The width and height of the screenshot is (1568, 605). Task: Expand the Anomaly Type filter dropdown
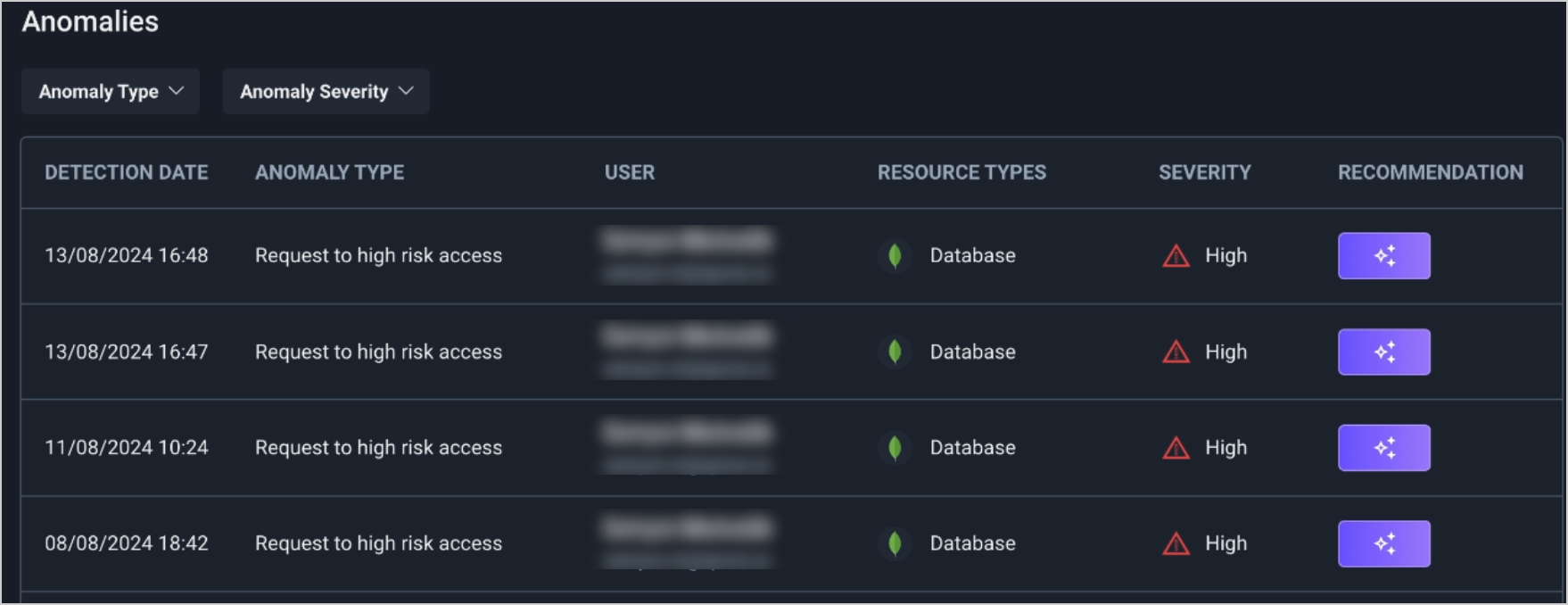pos(111,92)
